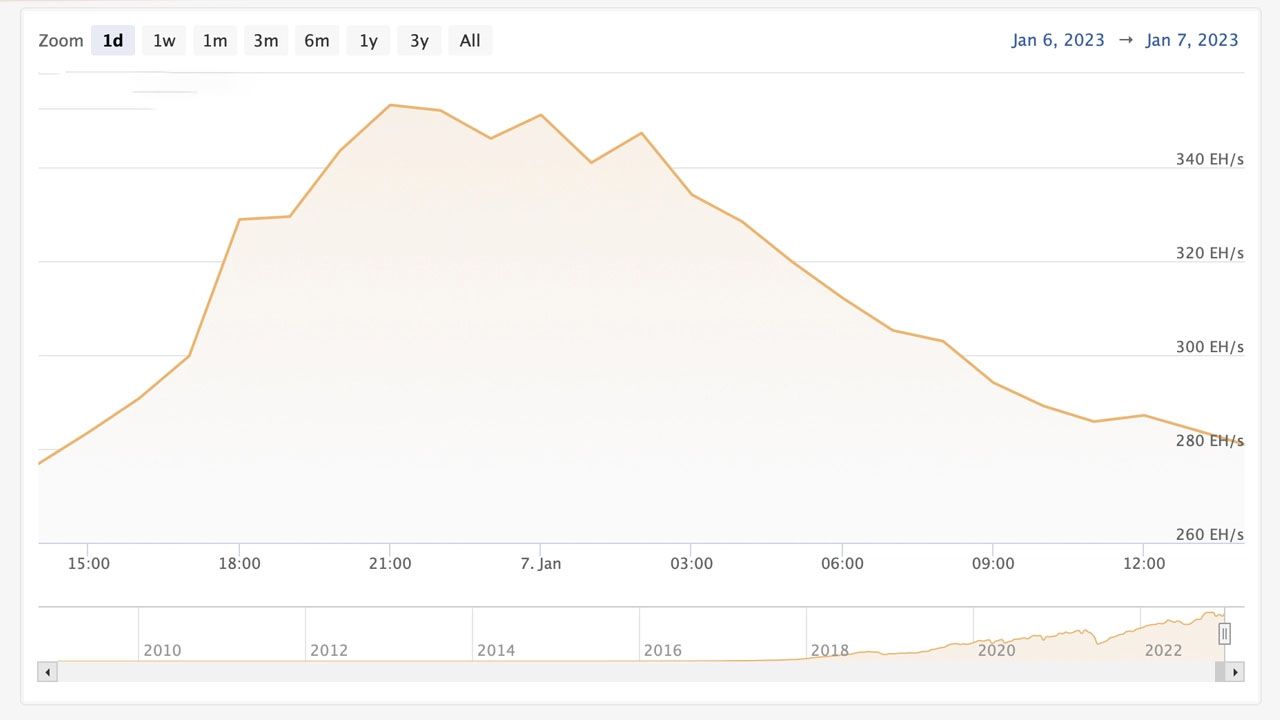Click the 2016 navigator year marker
1280x720 pixels.
coord(663,650)
